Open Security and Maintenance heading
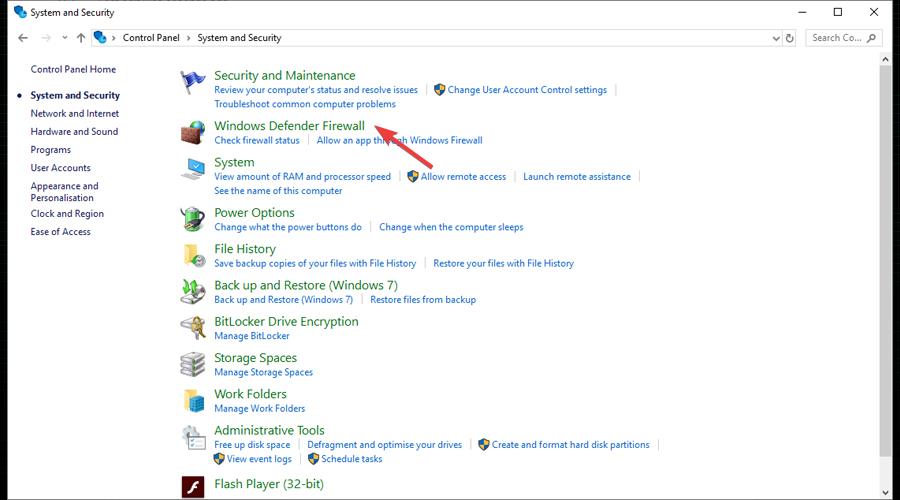900x500 pixels. coord(285,75)
